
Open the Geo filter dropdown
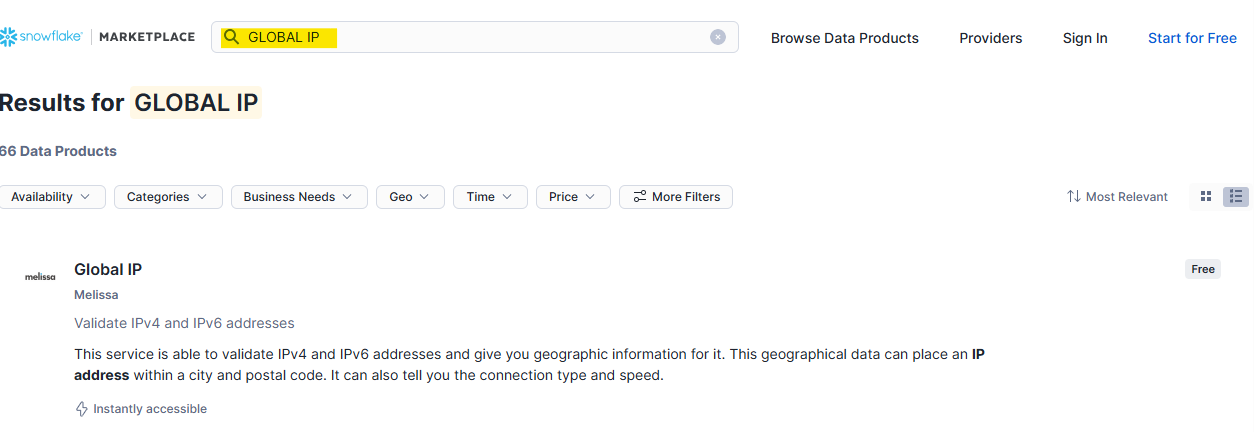click(410, 197)
